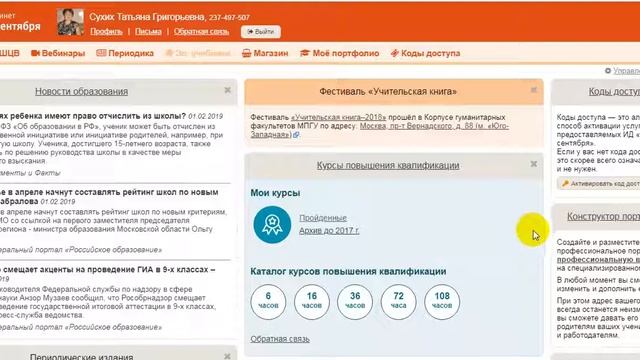
Task: Open the Вебинары menu item
Action: click(x=58, y=53)
